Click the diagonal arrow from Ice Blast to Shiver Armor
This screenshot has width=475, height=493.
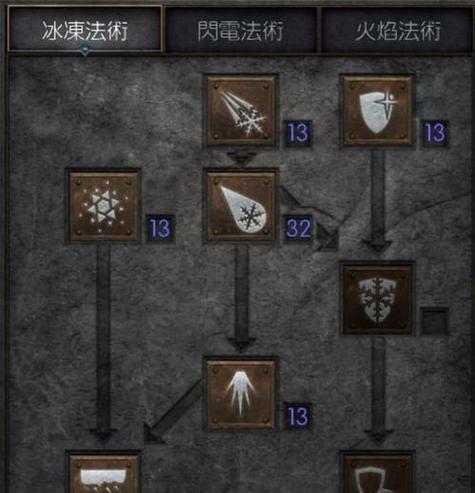click(x=310, y=218)
